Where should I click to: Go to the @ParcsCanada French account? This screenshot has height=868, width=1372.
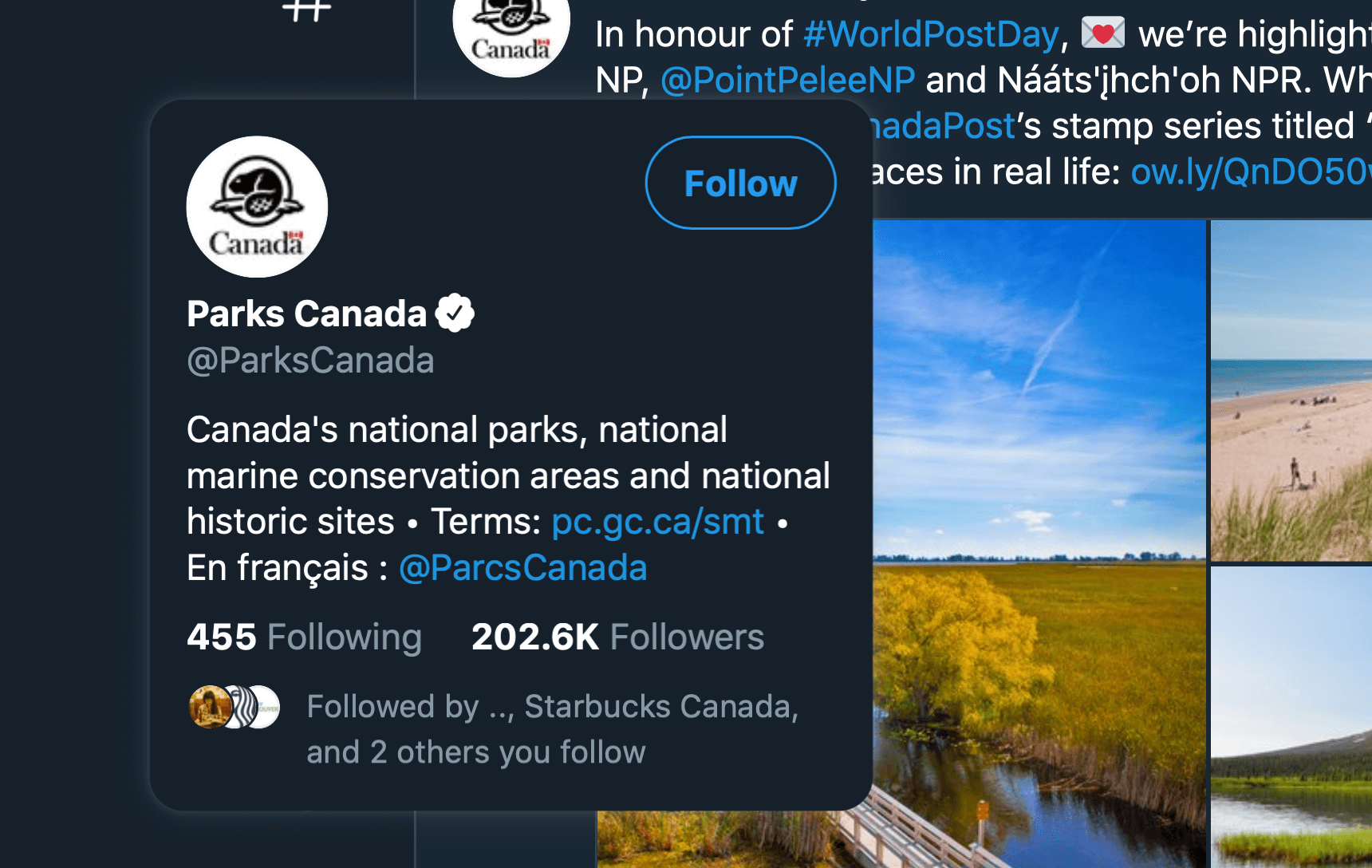(522, 568)
